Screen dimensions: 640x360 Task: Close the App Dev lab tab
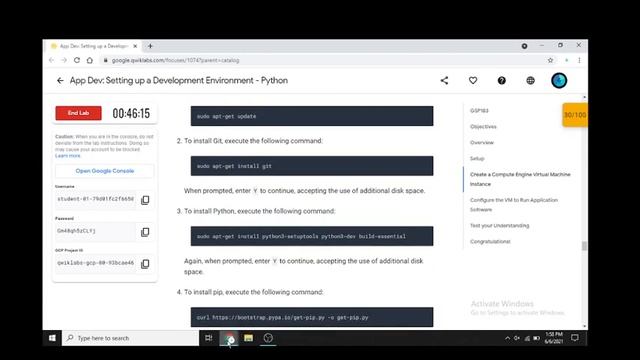[135, 46]
